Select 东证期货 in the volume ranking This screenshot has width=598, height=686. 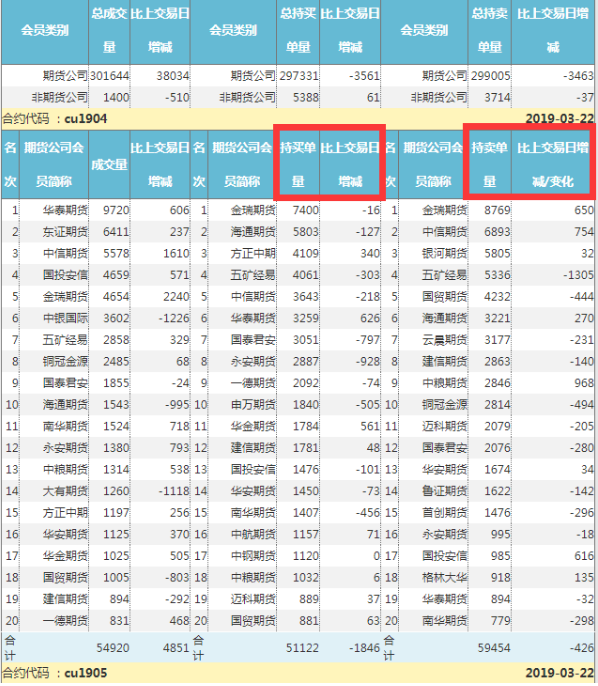[x=65, y=232]
